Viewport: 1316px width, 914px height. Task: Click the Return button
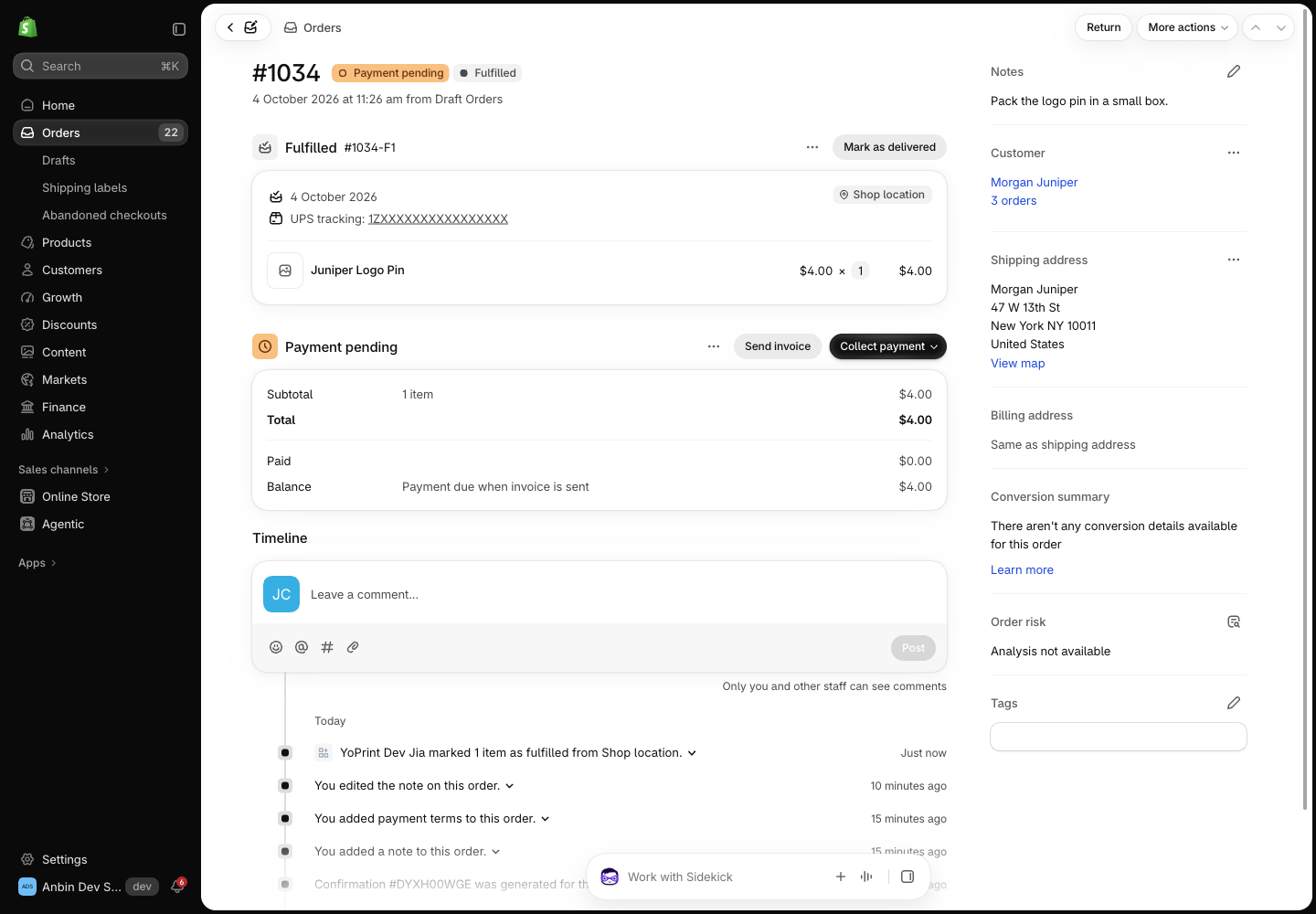click(x=1104, y=27)
